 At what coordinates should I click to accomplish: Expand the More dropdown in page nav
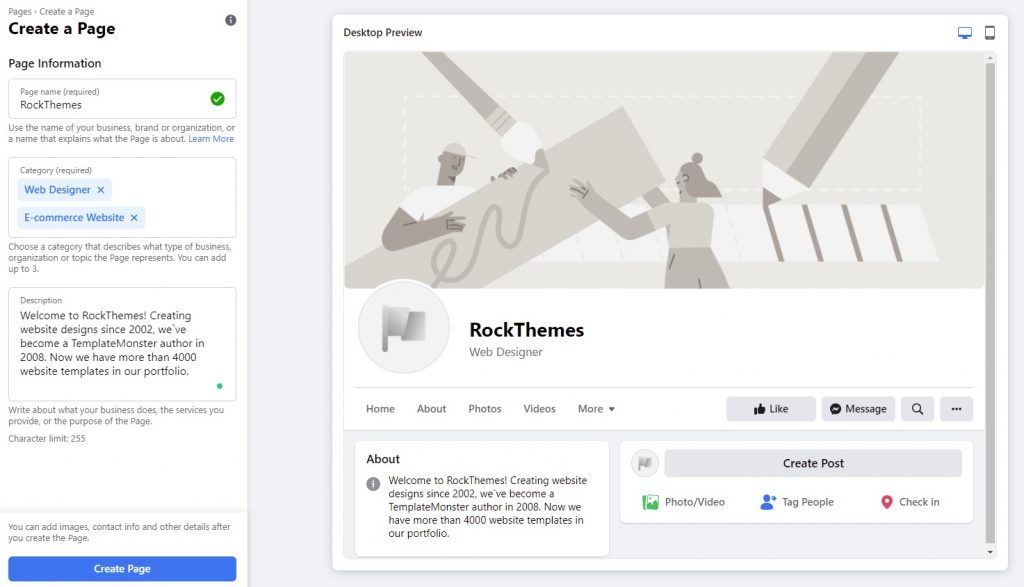click(596, 409)
